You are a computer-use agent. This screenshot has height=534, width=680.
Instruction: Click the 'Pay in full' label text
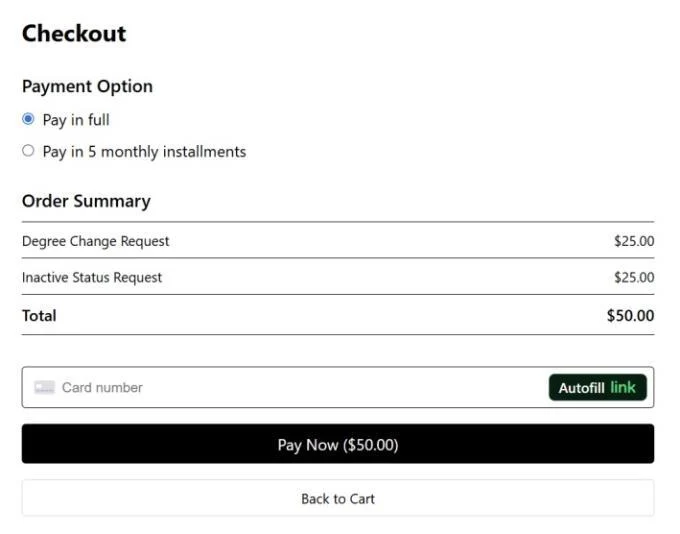pos(76,120)
